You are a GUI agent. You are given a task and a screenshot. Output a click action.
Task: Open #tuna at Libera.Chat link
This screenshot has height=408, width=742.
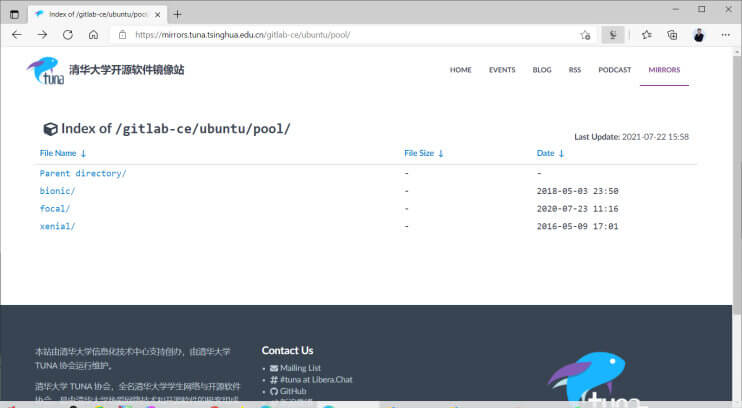pos(316,380)
